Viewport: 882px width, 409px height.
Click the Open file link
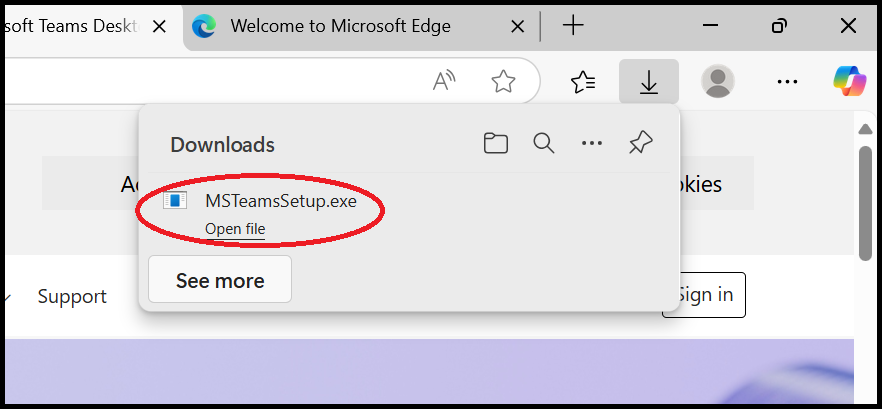[x=235, y=229]
